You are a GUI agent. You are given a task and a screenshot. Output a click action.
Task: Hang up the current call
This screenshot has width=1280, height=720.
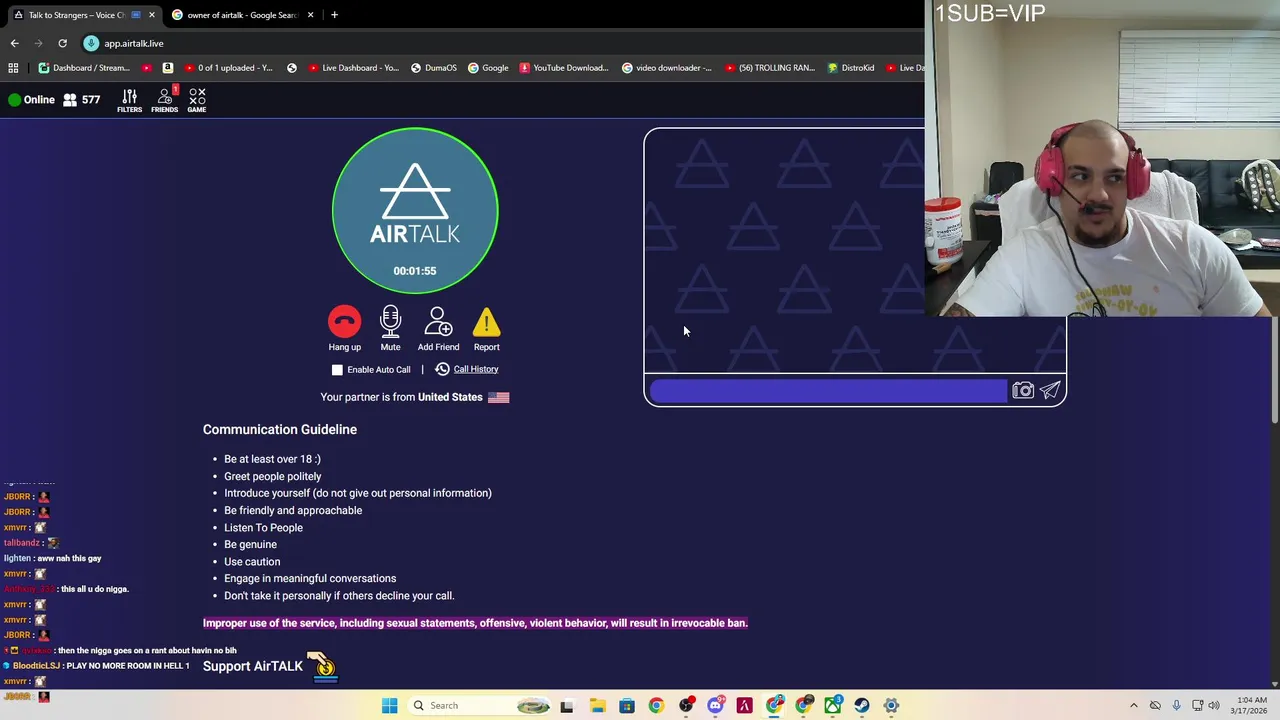(344, 329)
